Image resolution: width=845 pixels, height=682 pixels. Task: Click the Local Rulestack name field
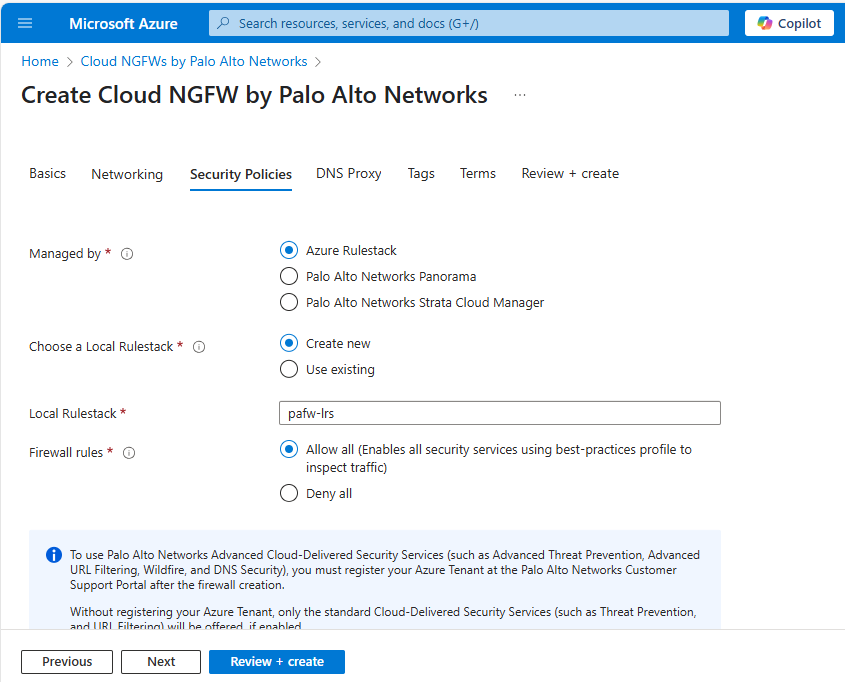point(499,413)
